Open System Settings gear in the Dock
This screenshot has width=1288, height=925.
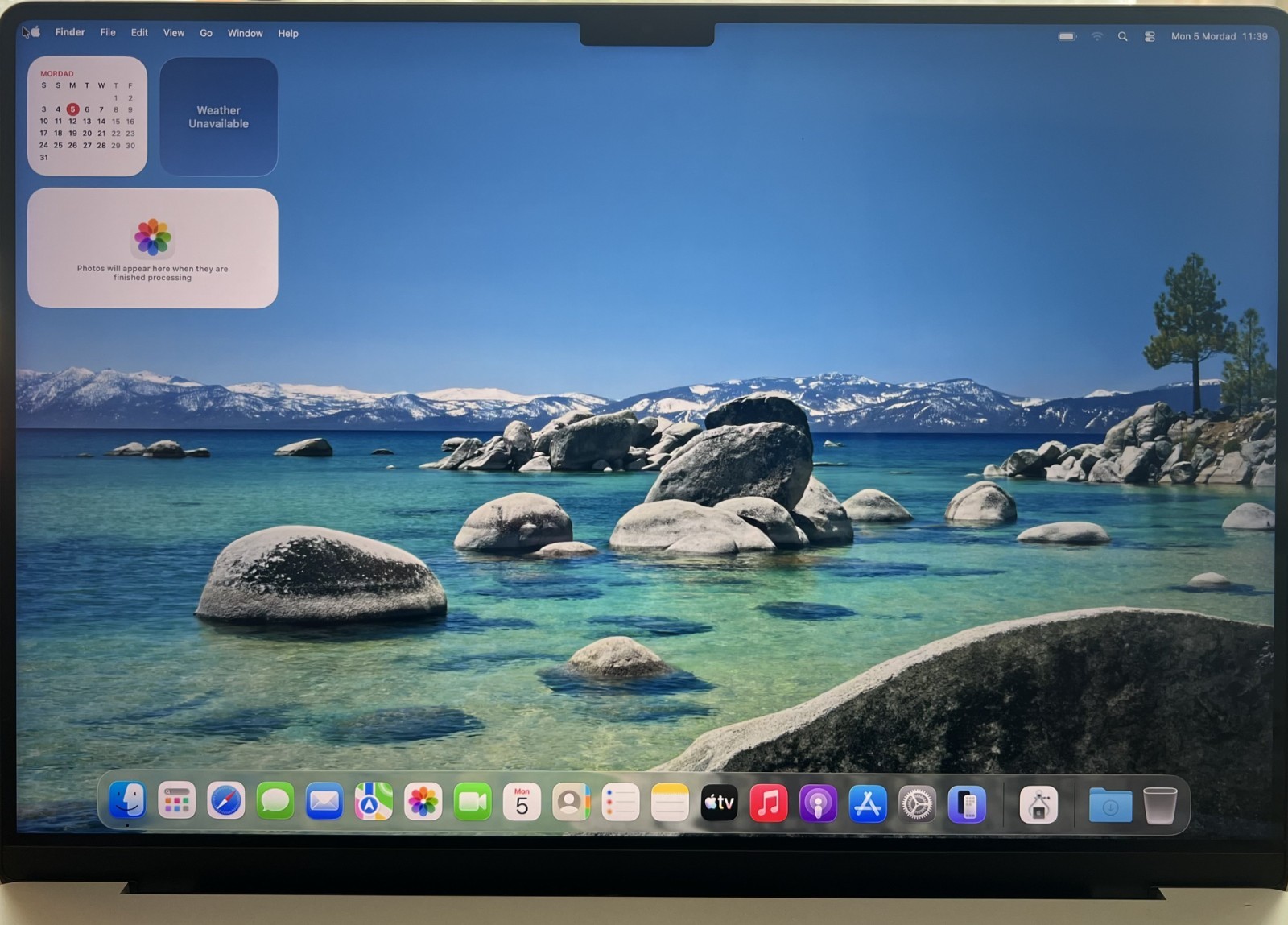click(917, 803)
